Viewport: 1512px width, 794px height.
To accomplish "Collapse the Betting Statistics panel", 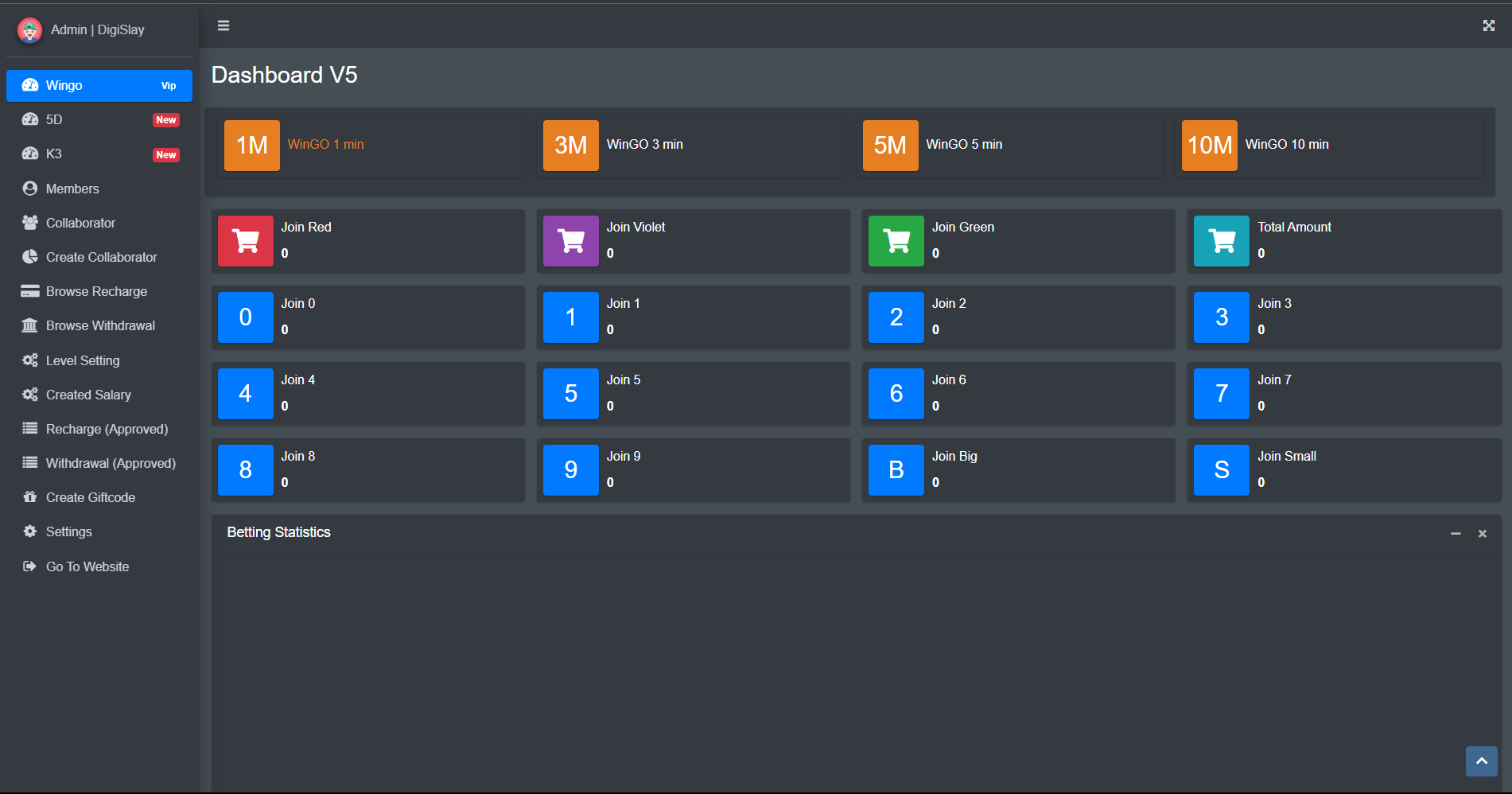I will [x=1456, y=534].
